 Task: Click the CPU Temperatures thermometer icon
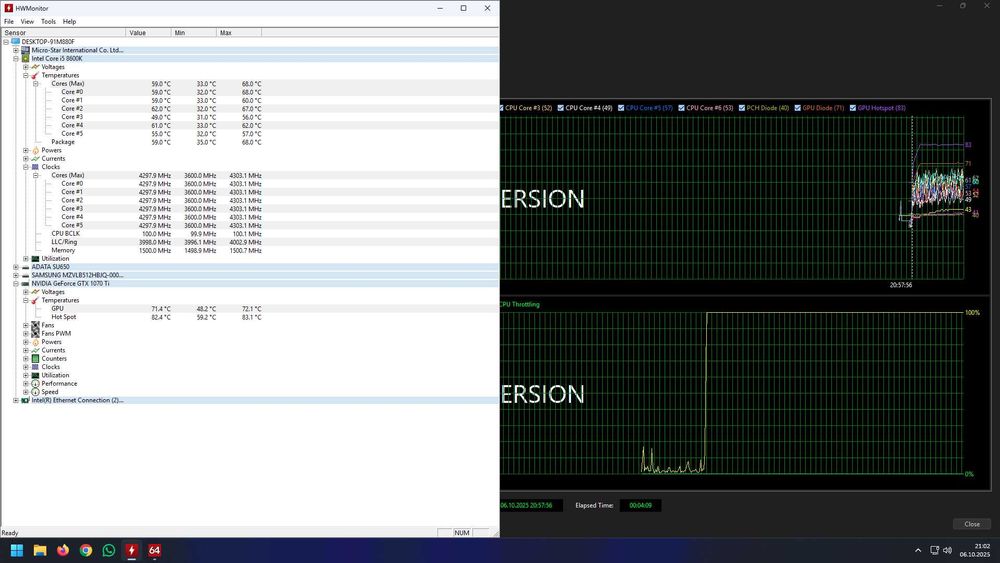tap(36, 75)
